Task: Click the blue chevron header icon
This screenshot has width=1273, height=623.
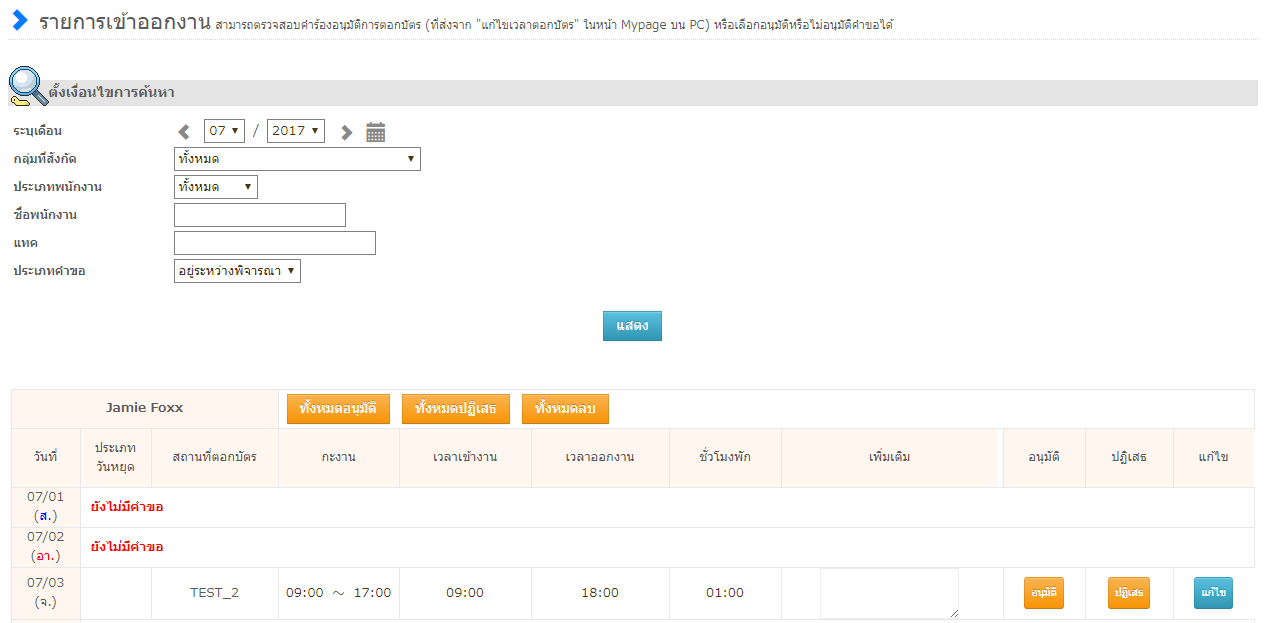Action: click(x=19, y=21)
